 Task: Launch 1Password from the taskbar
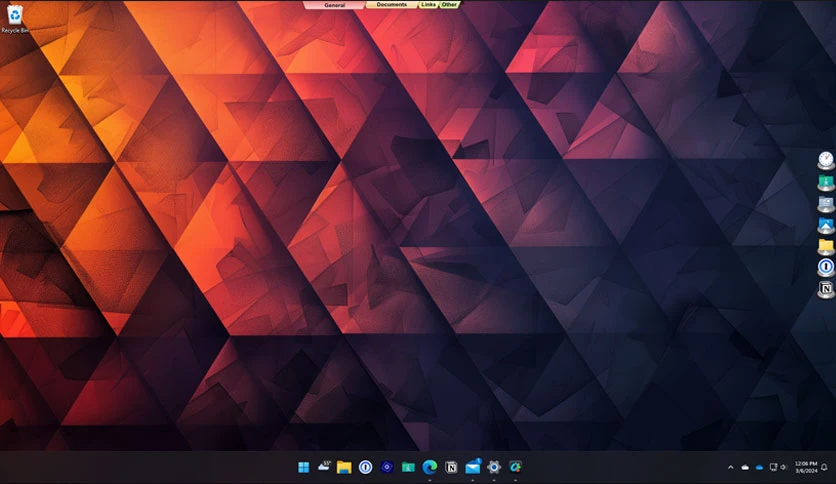click(x=365, y=467)
